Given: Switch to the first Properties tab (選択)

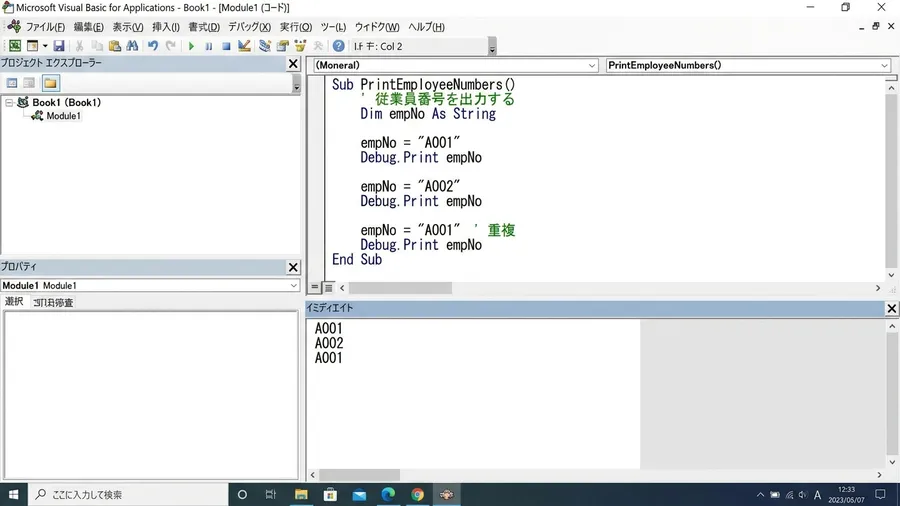Looking at the screenshot, I should pyautogui.click(x=14, y=302).
